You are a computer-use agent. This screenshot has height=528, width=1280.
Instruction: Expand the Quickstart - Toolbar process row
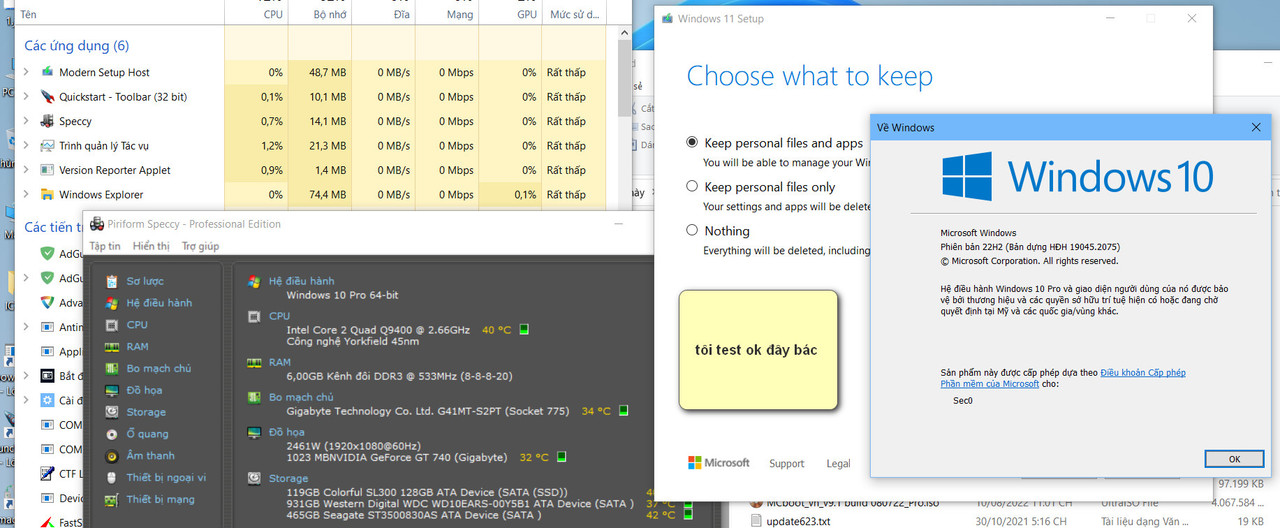click(26, 97)
